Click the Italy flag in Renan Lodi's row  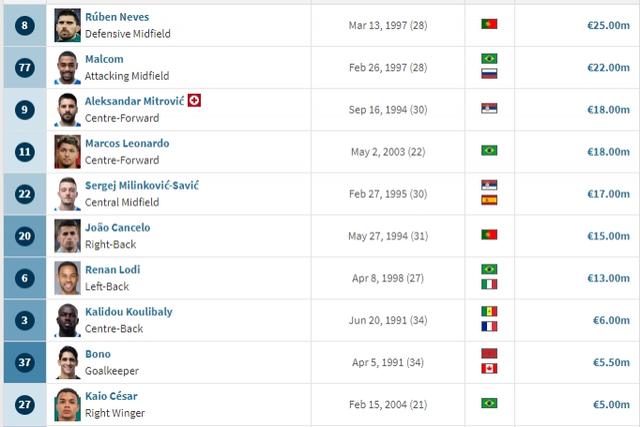(x=489, y=284)
